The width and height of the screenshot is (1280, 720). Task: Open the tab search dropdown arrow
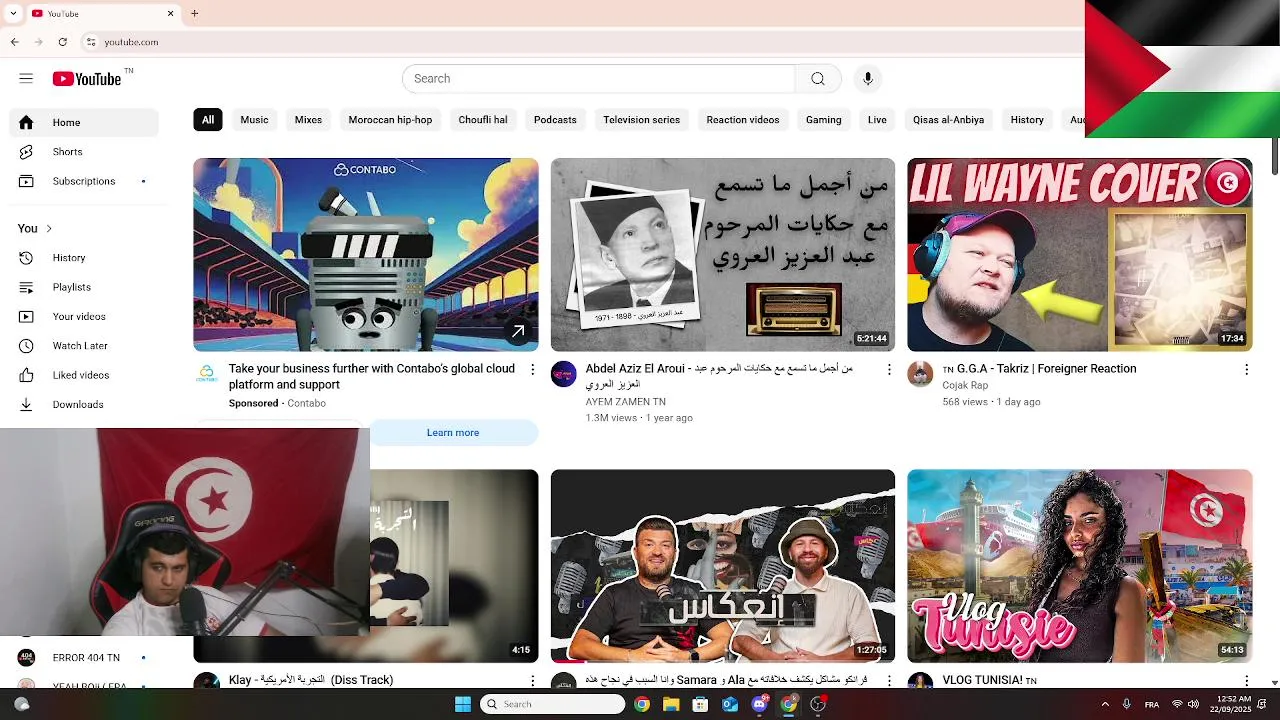click(13, 14)
